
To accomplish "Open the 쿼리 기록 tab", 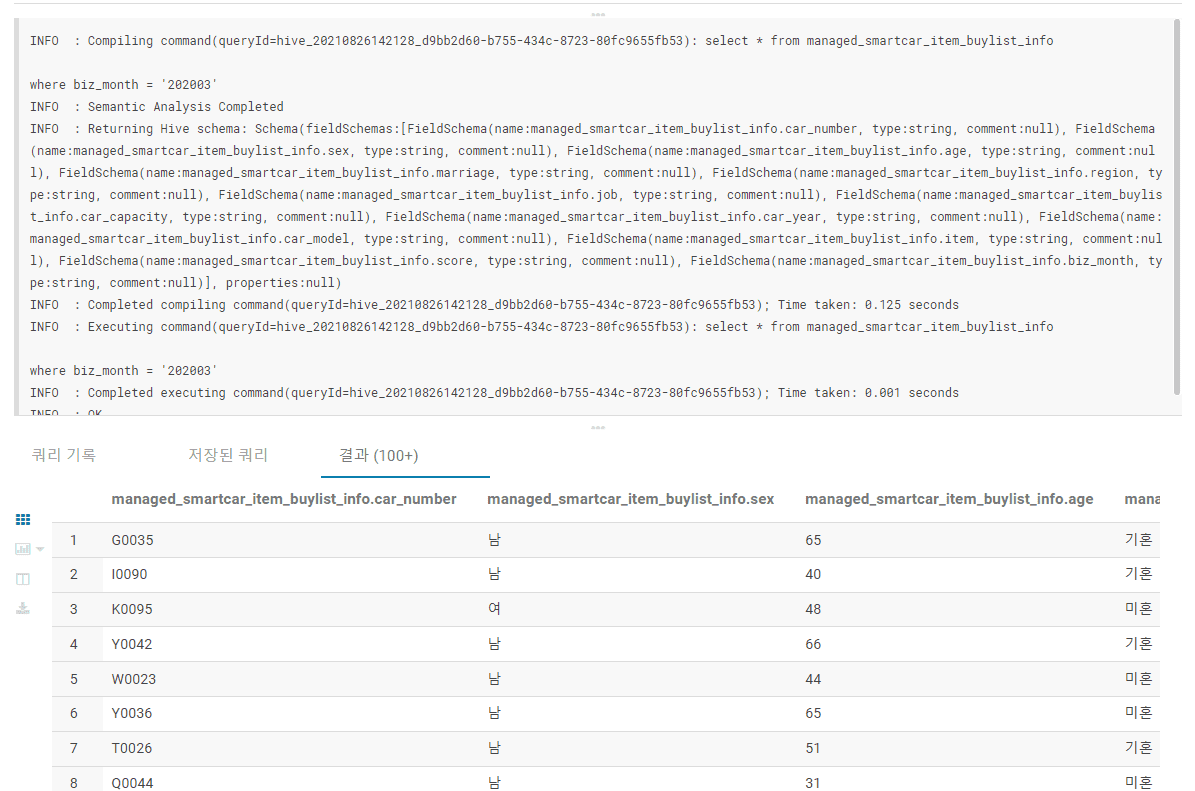I will click(x=64, y=455).
